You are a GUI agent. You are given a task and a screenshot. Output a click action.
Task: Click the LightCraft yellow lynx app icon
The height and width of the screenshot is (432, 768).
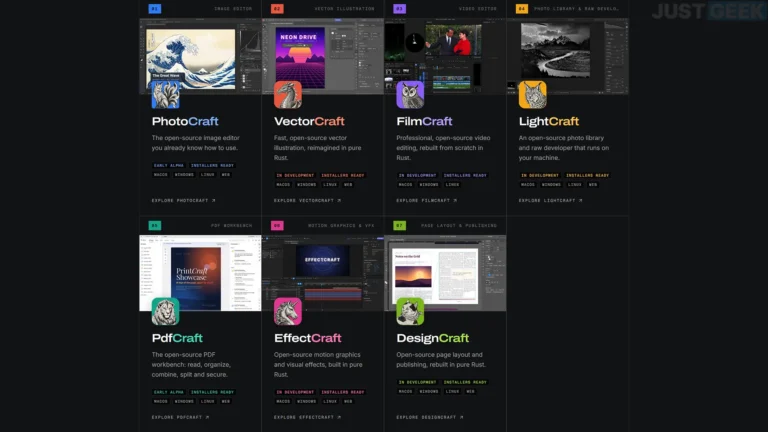point(533,95)
